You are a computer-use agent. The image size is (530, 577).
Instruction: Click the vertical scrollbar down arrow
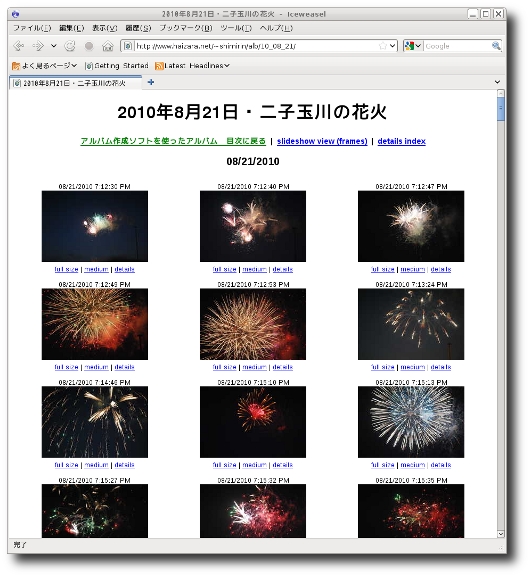[501, 534]
